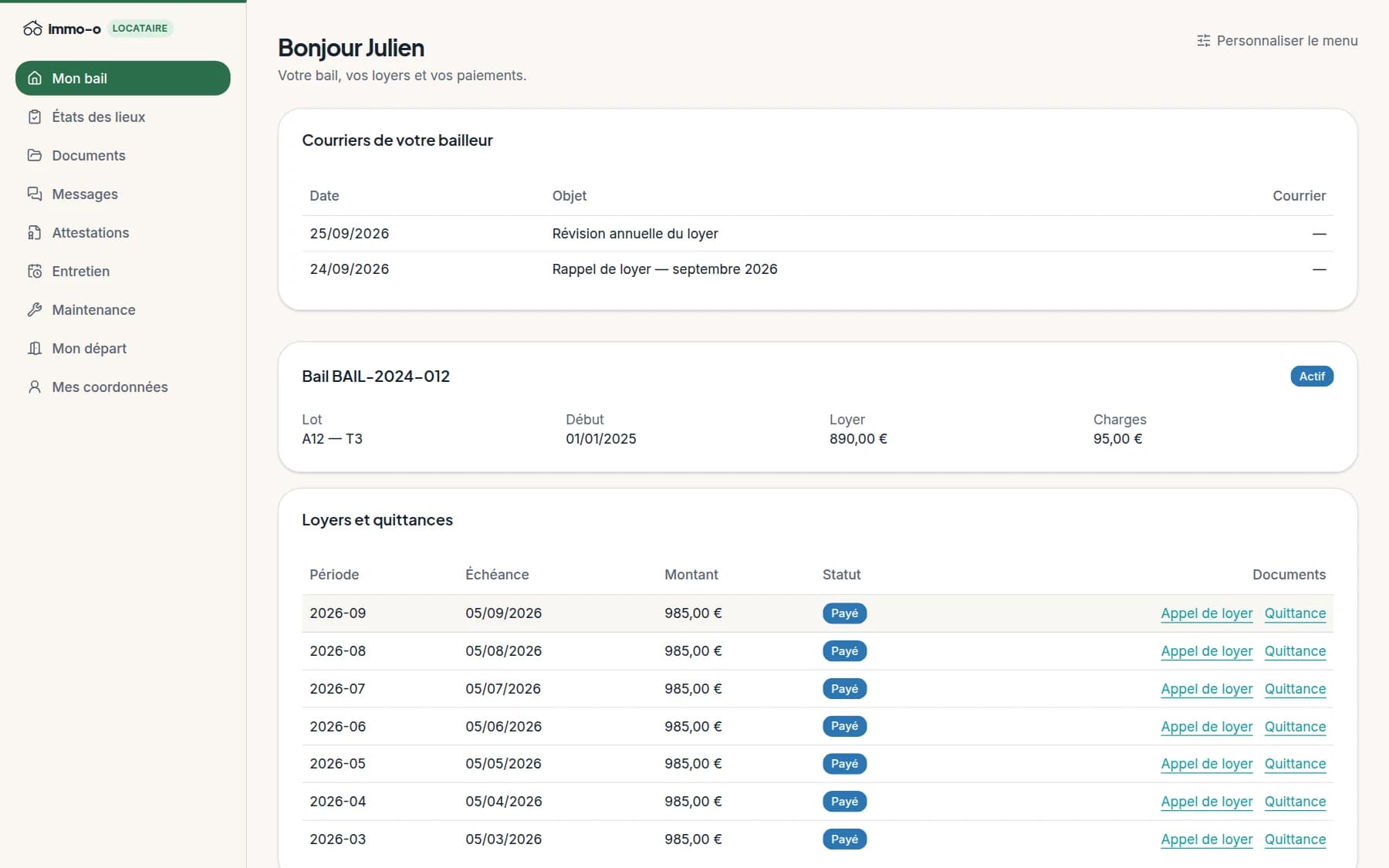Click the Actif status badge
Image resolution: width=1389 pixels, height=868 pixels.
tap(1312, 377)
